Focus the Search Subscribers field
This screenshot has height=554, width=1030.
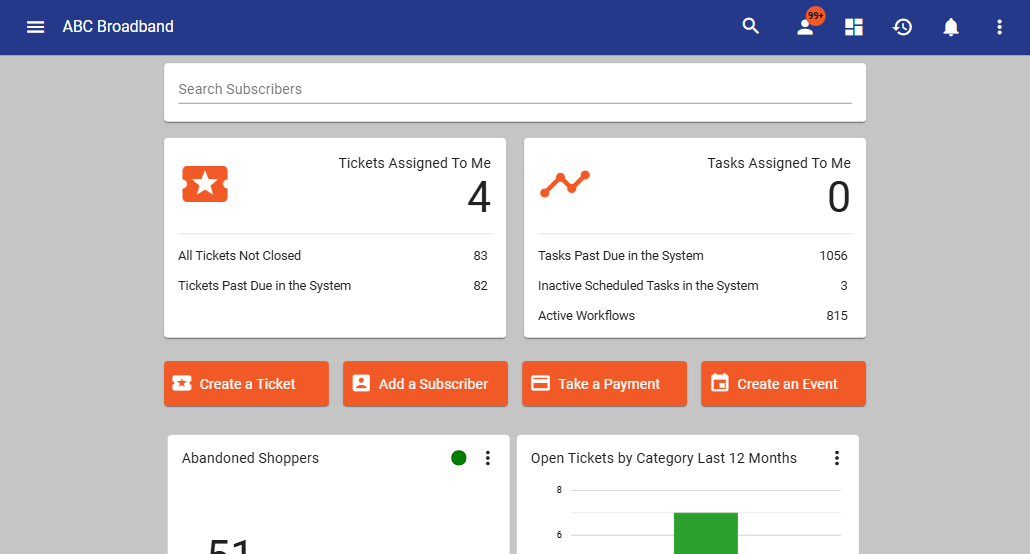515,89
